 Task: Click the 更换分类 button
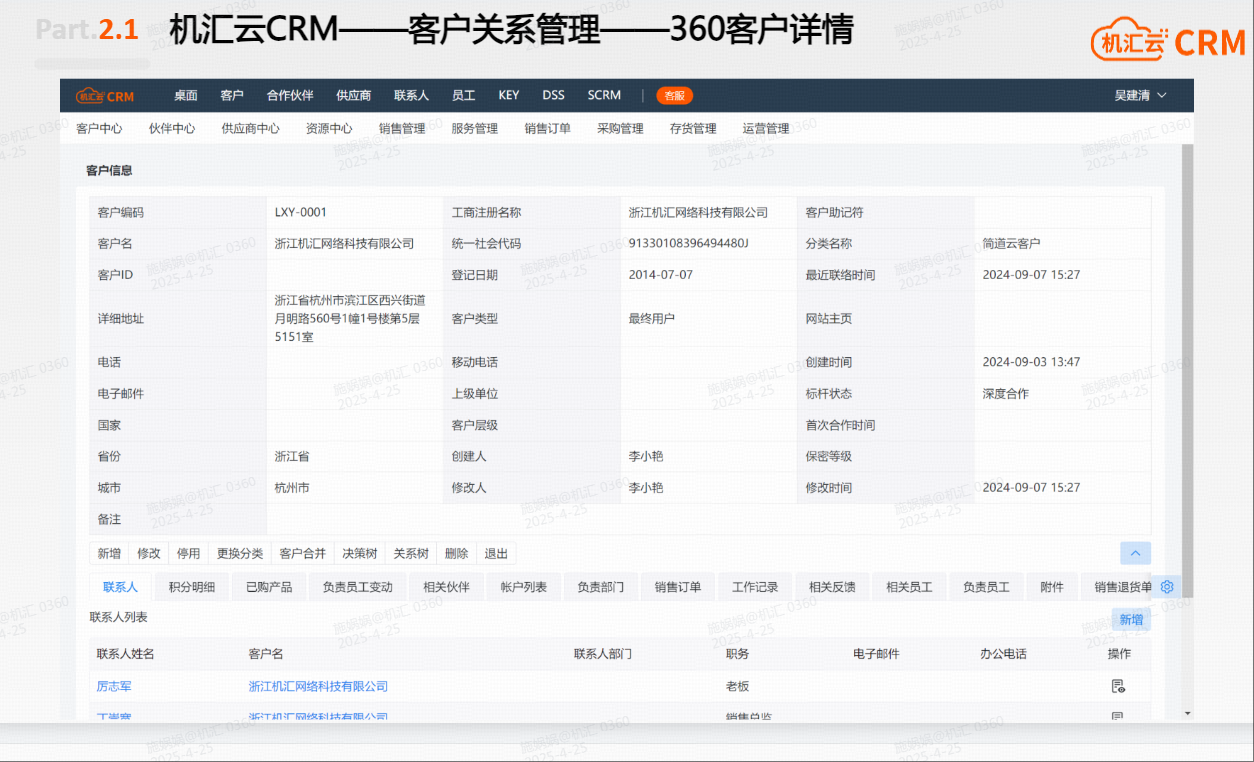(x=240, y=554)
